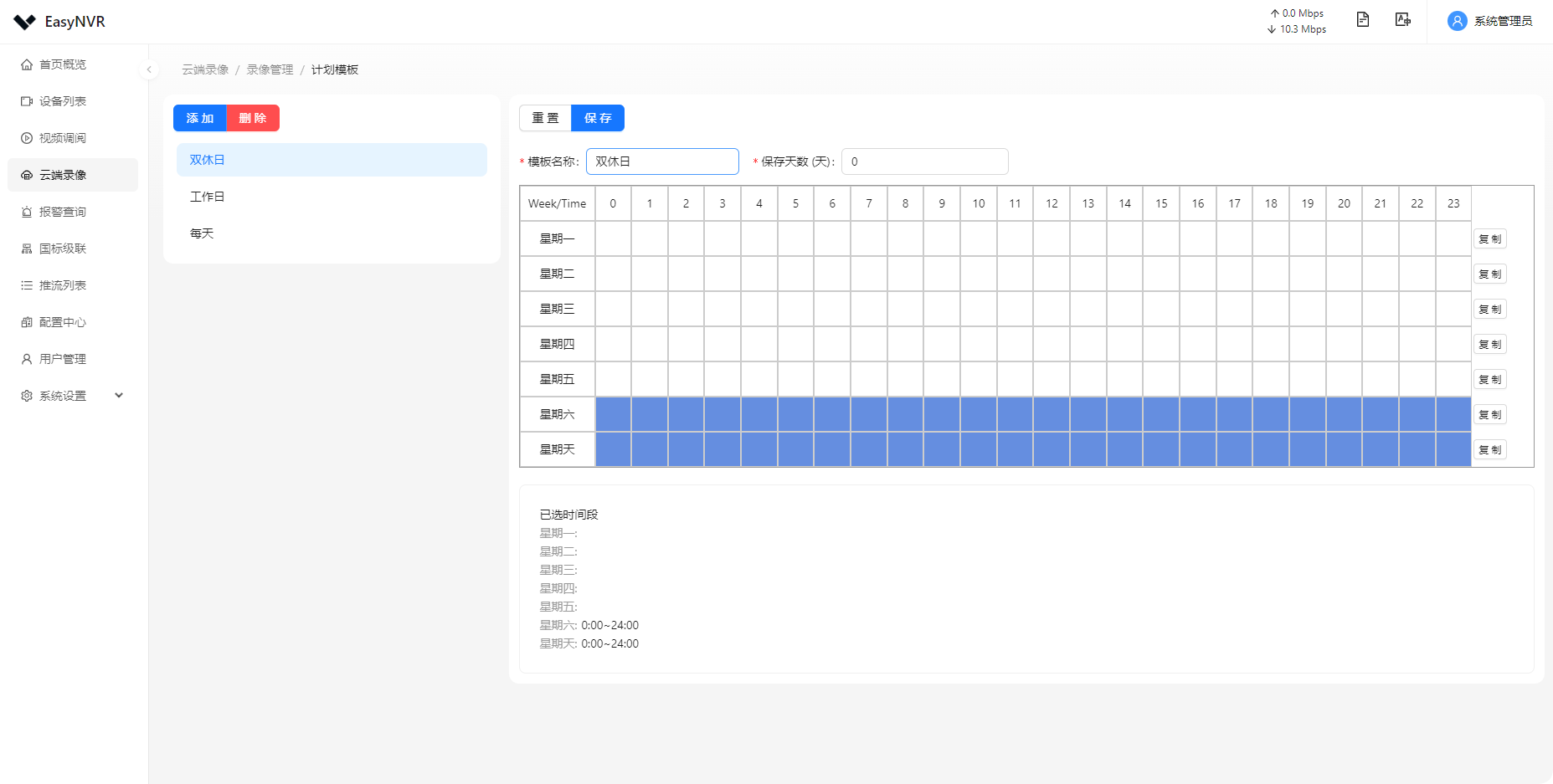
Task: Open 用户管理 menu item
Action: click(73, 359)
